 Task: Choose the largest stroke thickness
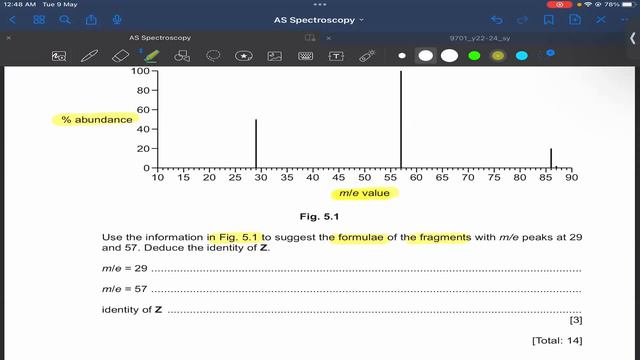coord(449,56)
